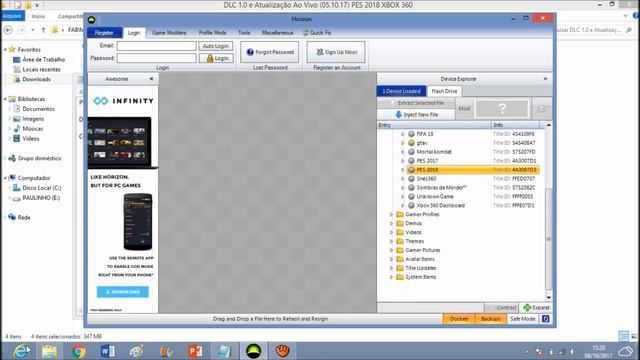The height and width of the screenshot is (360, 640).
Task: Click the System Items folder icon
Action: tap(400, 277)
